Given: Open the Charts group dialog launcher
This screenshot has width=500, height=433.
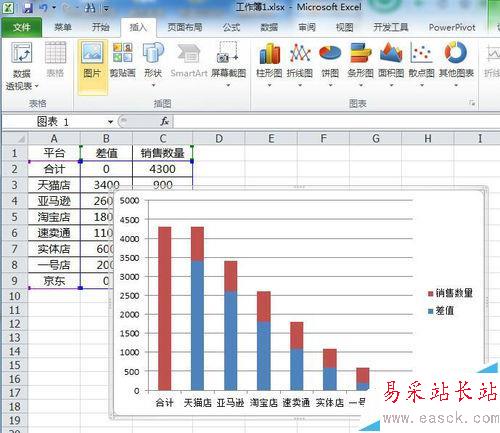Looking at the screenshot, I should [472, 103].
